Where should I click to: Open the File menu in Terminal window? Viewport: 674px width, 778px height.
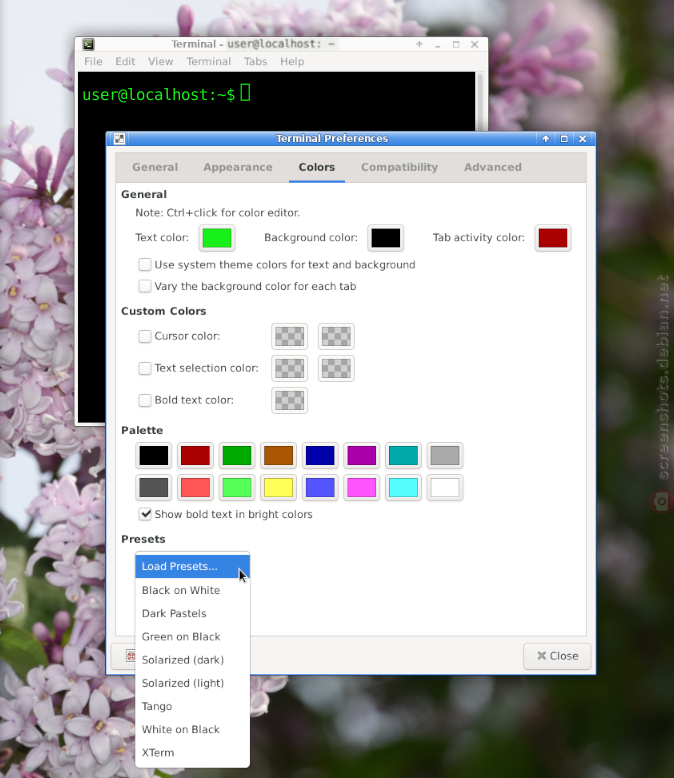(x=93, y=62)
